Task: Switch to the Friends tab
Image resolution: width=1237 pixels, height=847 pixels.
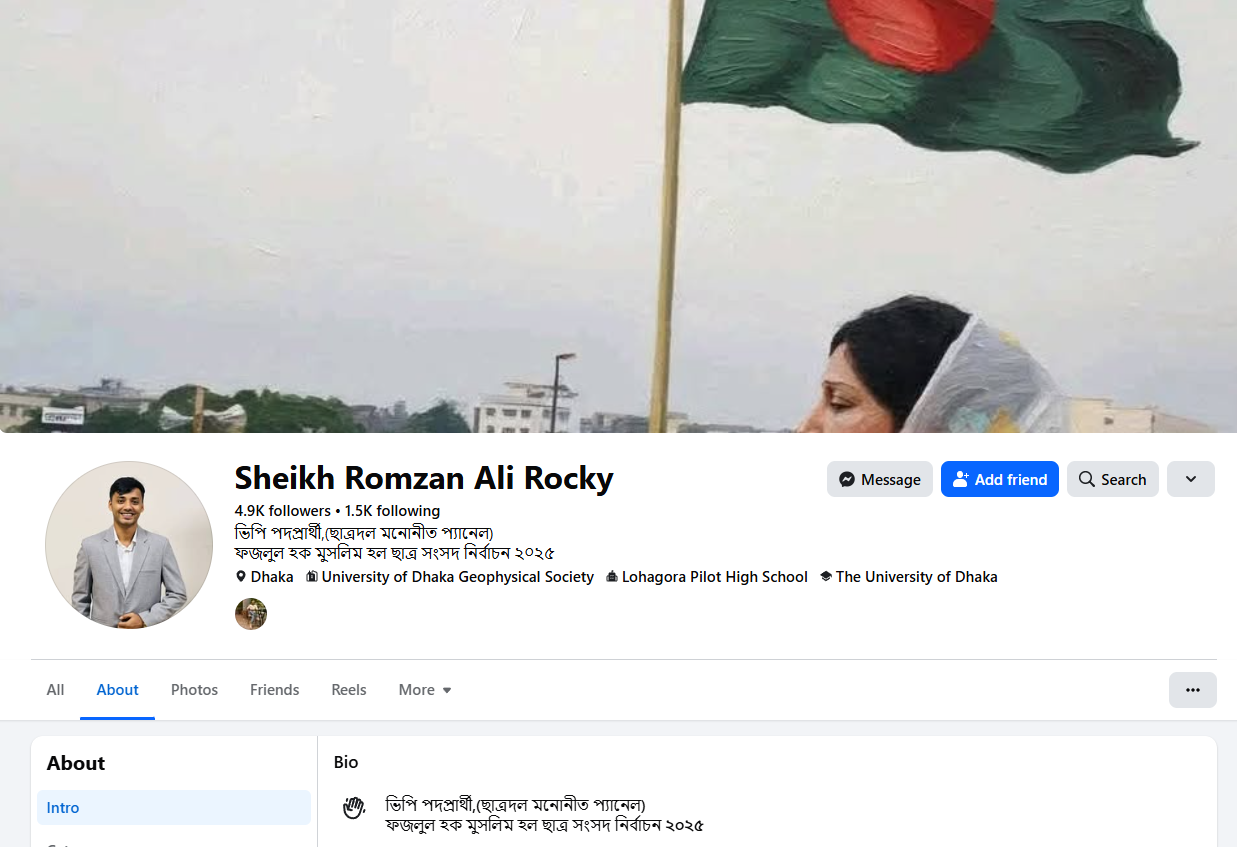Action: [x=275, y=690]
